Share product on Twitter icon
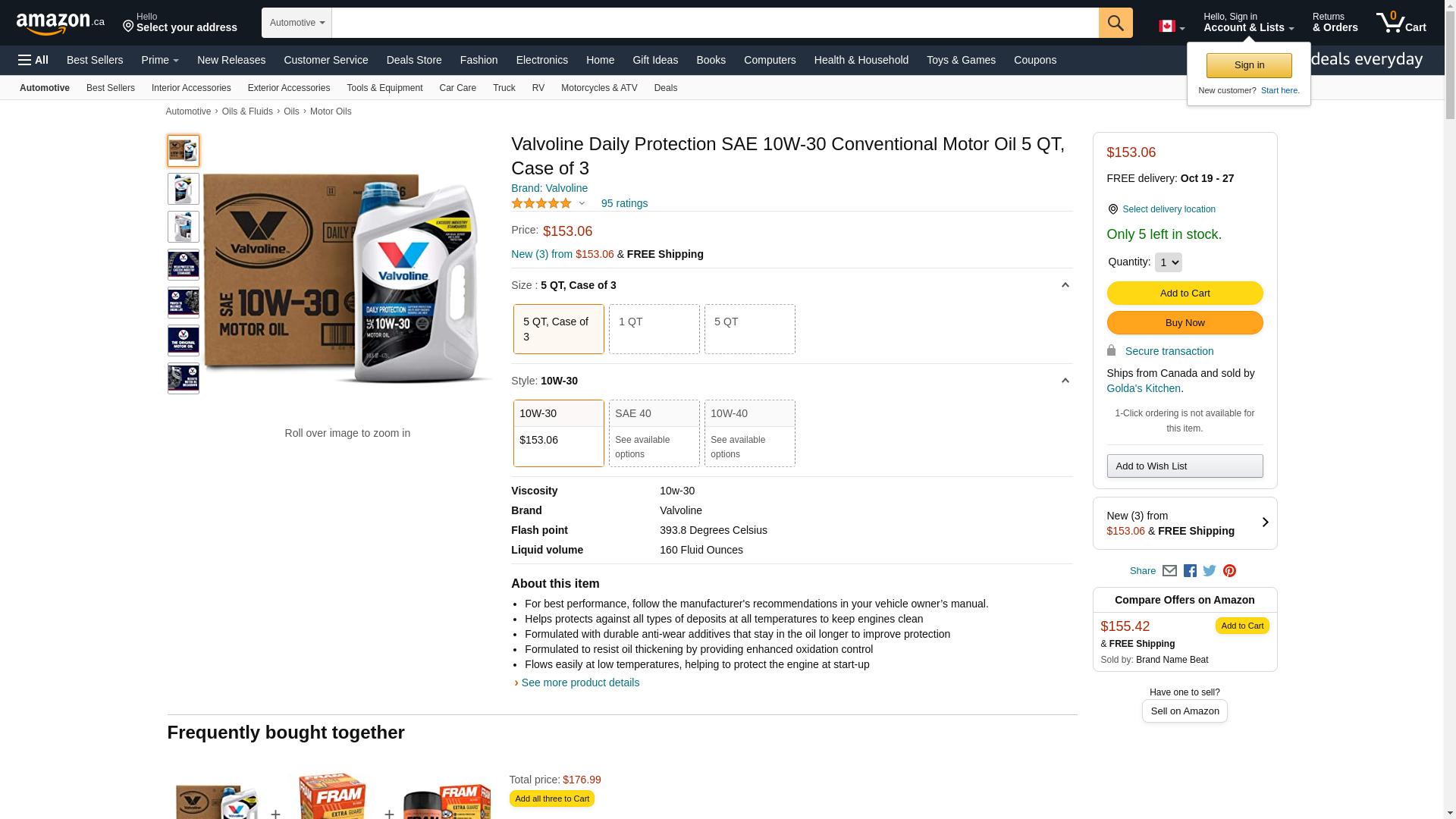The width and height of the screenshot is (1456, 819). pyautogui.click(x=1210, y=571)
